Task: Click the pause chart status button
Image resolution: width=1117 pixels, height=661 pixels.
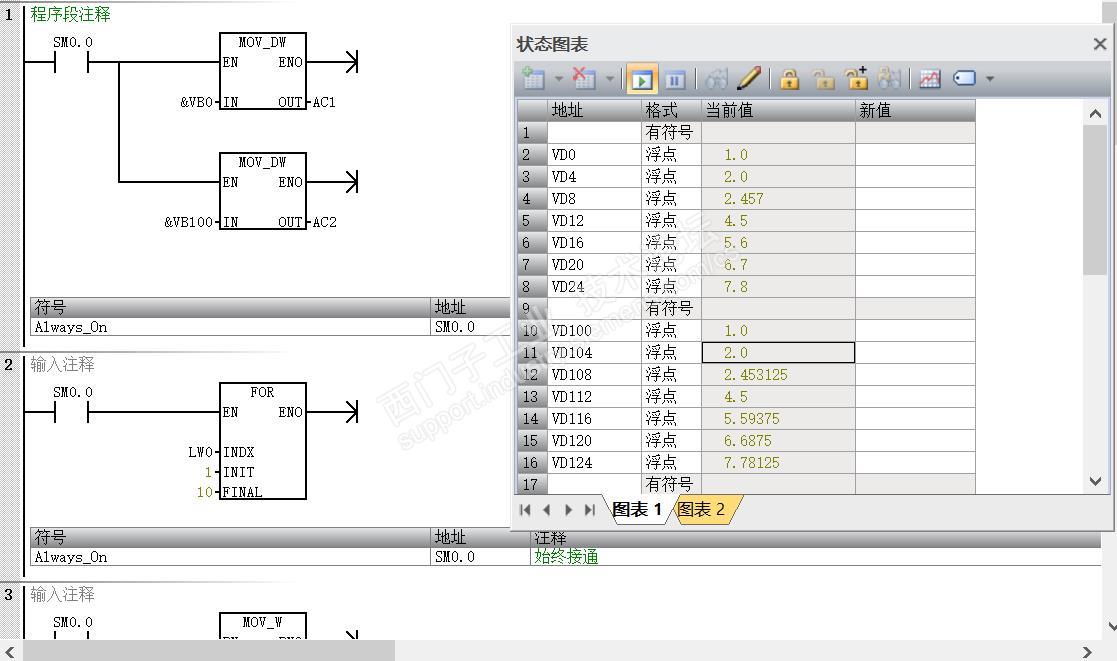Action: tap(674, 79)
